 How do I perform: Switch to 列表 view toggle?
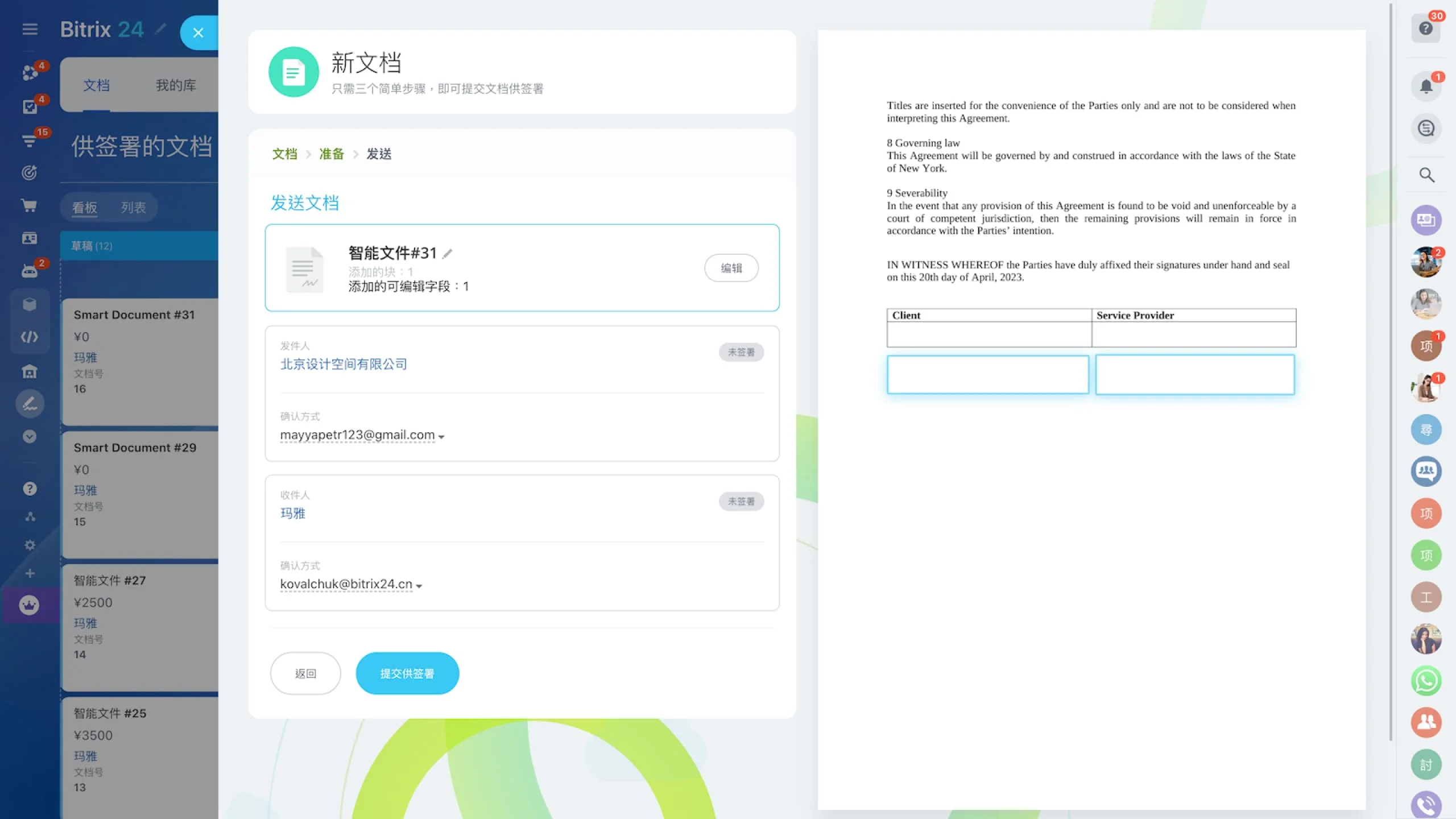point(133,208)
